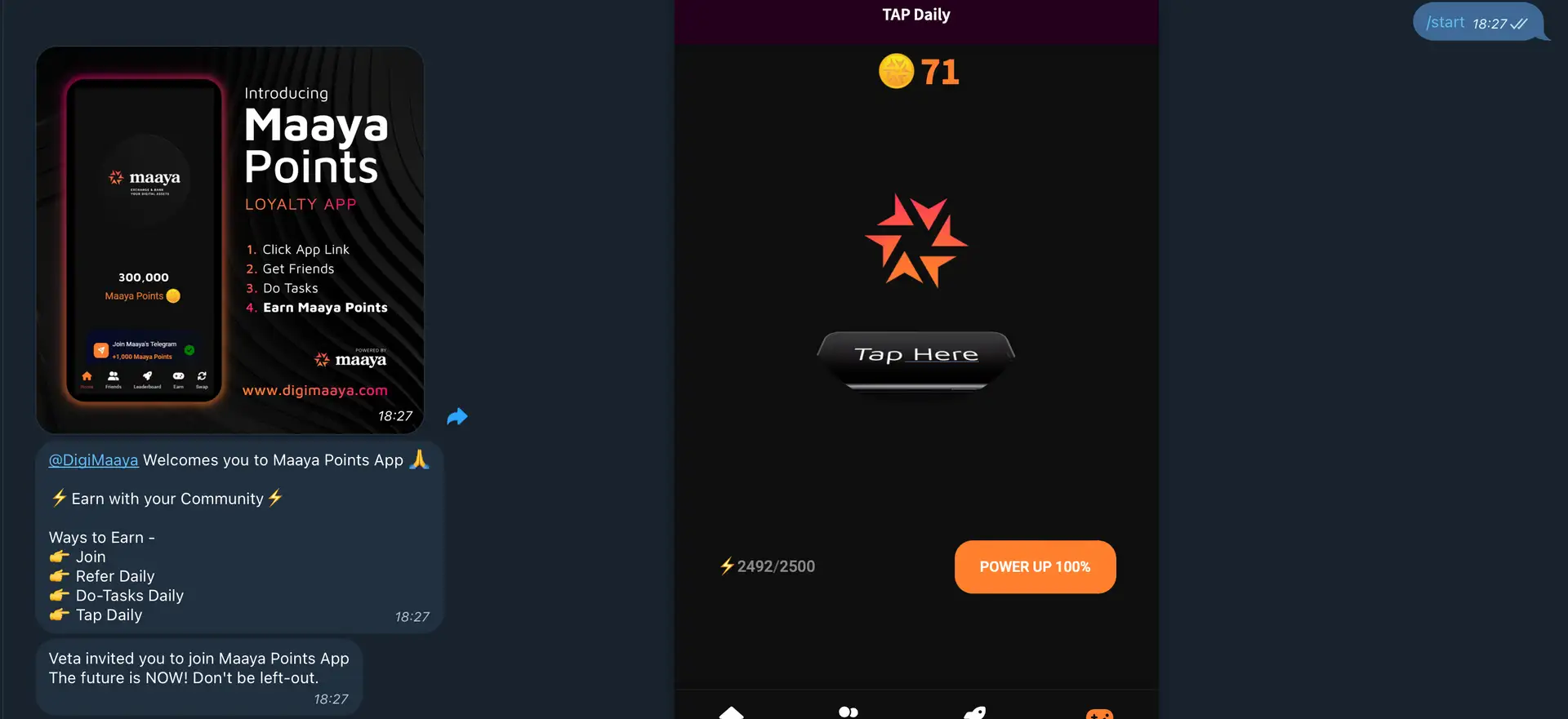Click the POWER UP 100% button
Image resolution: width=1568 pixels, height=719 pixels.
click(x=1035, y=566)
